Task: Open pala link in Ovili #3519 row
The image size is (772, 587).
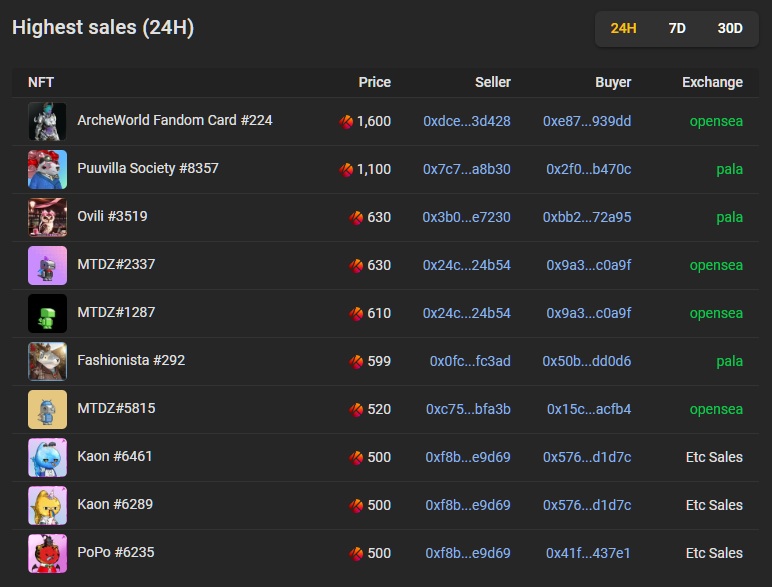Action: 729,217
